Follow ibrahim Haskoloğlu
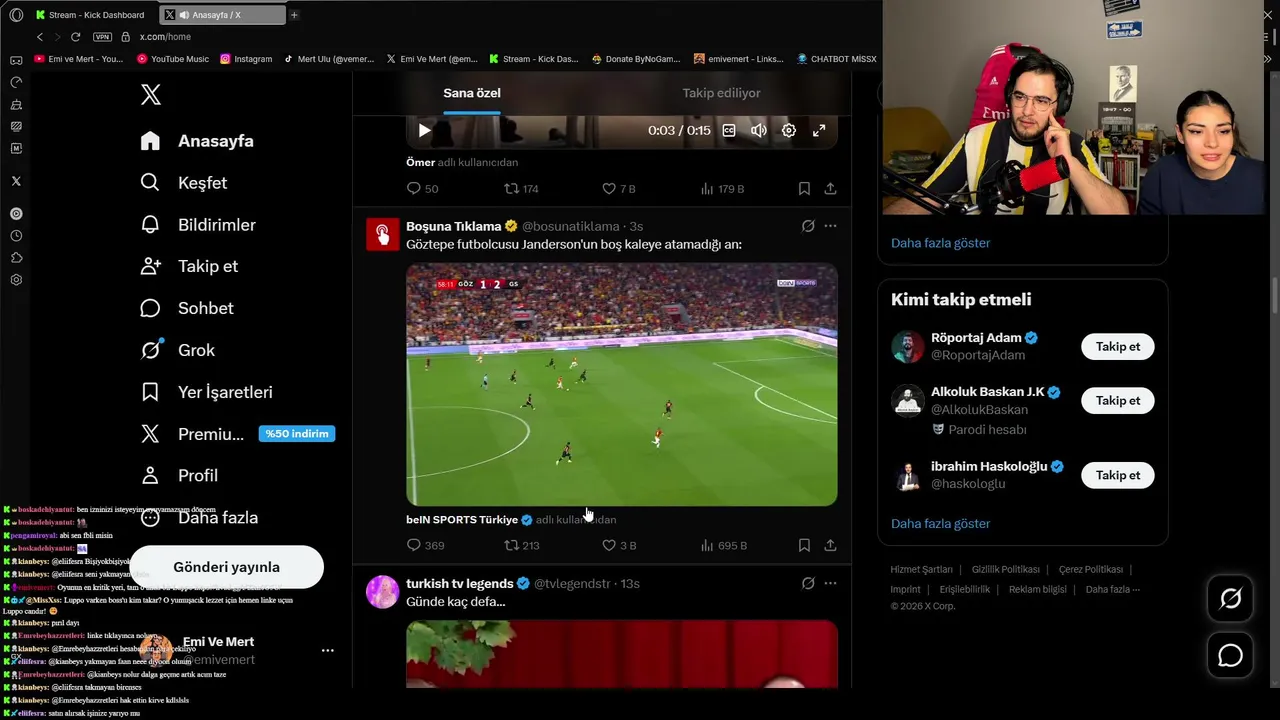This screenshot has height=720, width=1280. tap(1117, 475)
